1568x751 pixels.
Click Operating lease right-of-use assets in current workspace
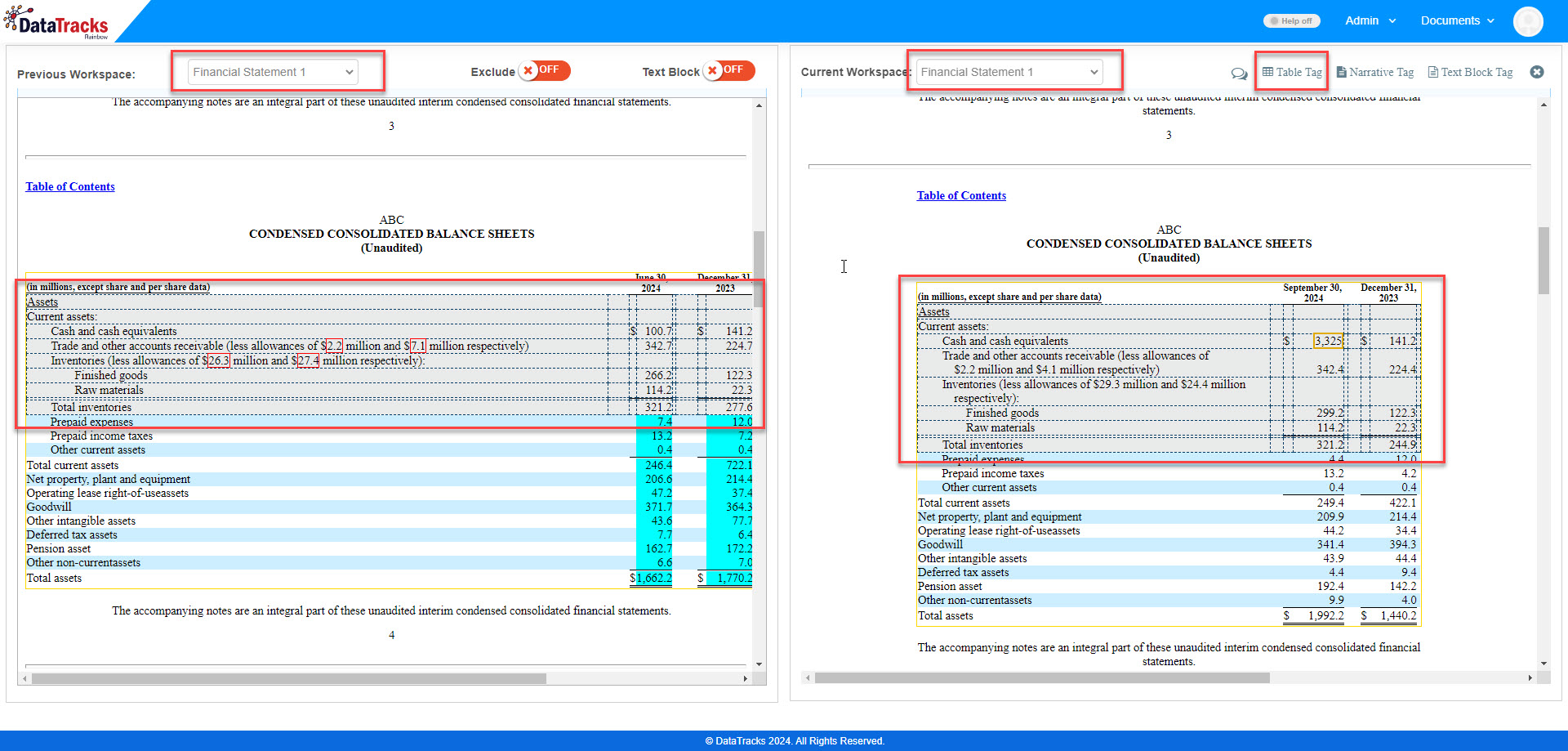999,530
